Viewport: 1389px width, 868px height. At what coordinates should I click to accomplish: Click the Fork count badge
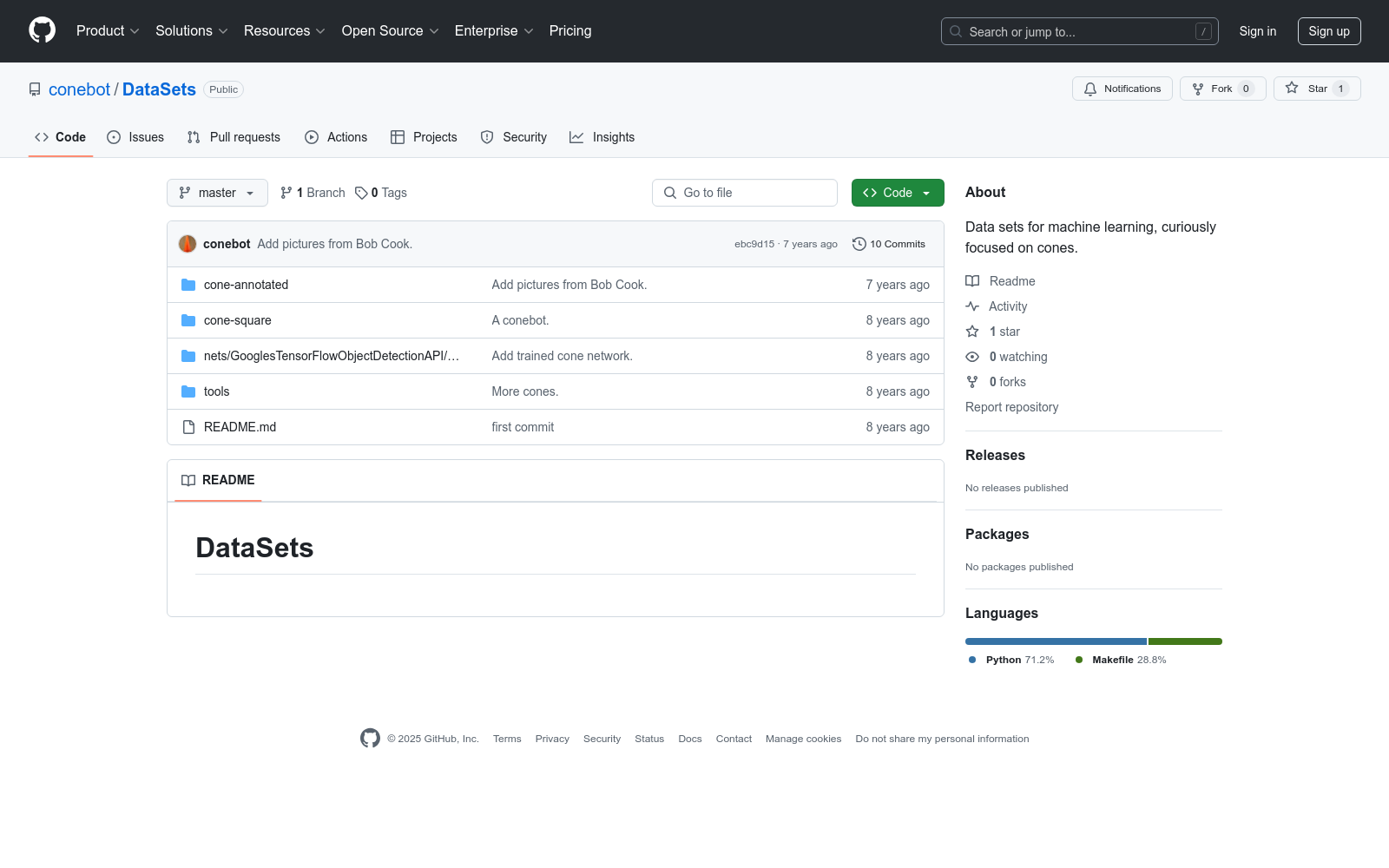coord(1246,89)
